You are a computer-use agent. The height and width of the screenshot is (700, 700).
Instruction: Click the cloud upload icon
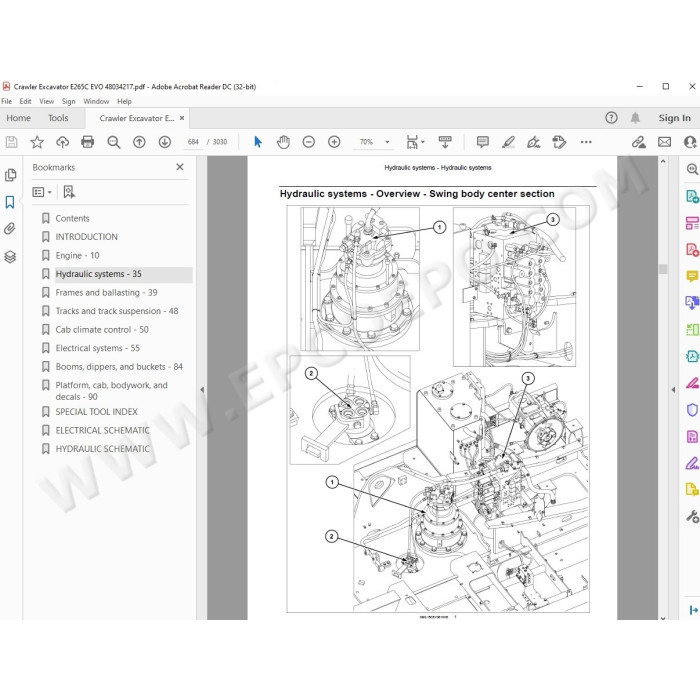[62, 142]
